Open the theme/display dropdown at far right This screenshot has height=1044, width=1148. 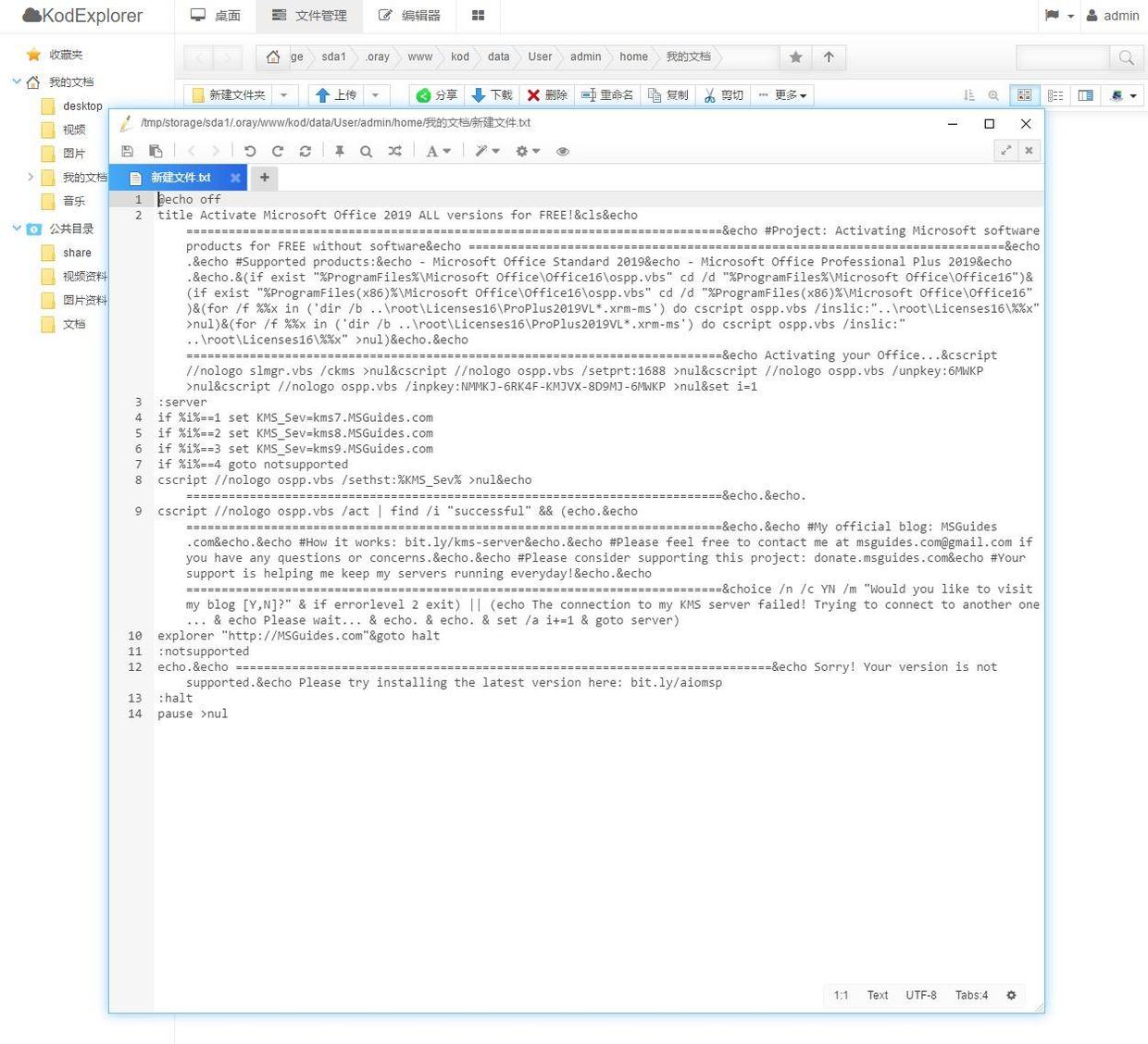[1123, 95]
